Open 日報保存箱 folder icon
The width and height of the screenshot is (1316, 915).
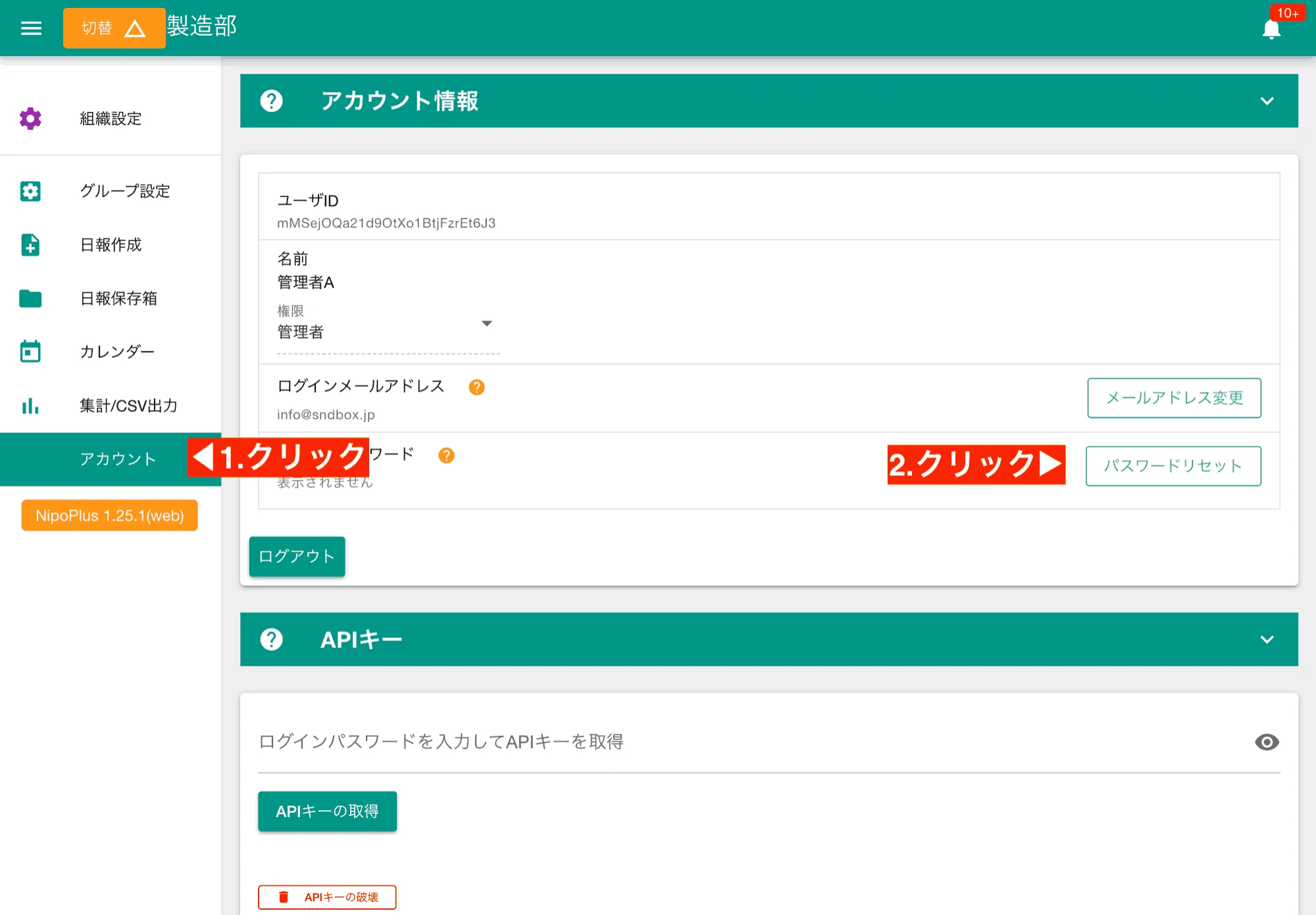(x=30, y=298)
